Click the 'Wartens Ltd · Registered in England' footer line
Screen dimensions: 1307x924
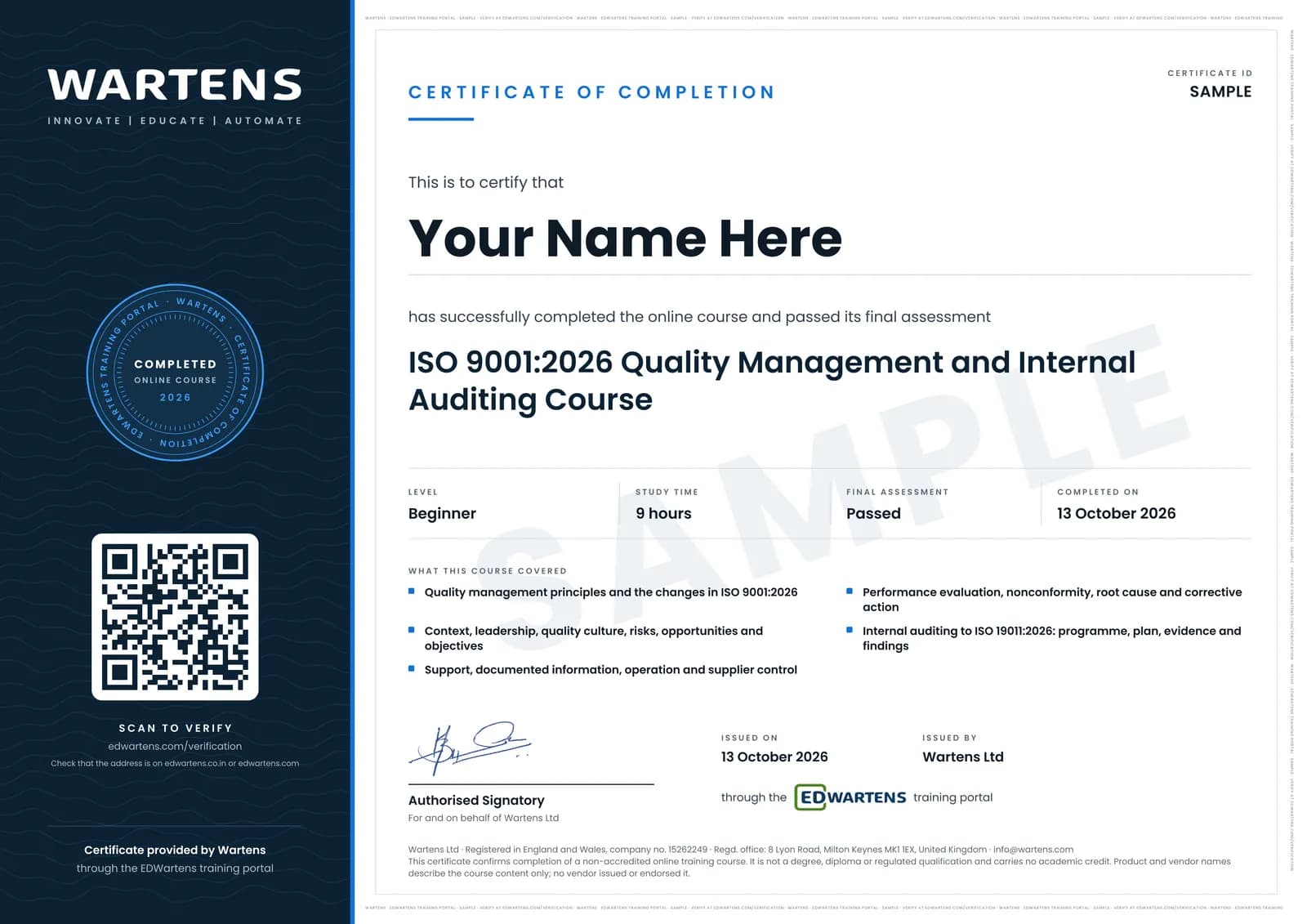coord(741,850)
